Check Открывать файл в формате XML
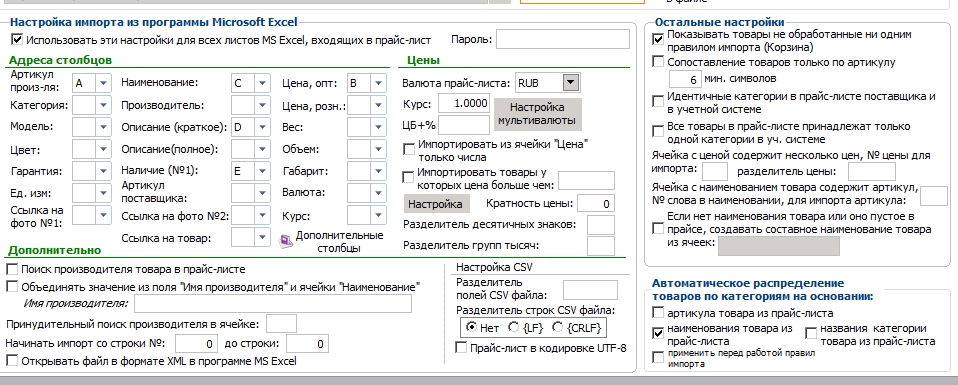 (12, 361)
